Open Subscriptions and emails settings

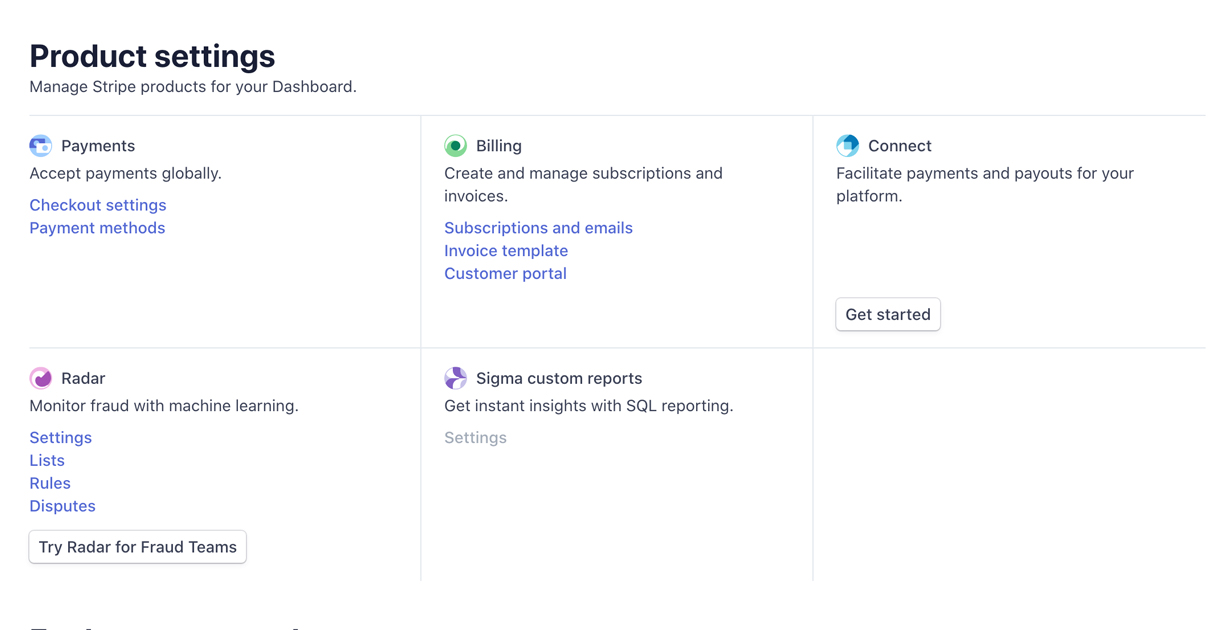538,228
